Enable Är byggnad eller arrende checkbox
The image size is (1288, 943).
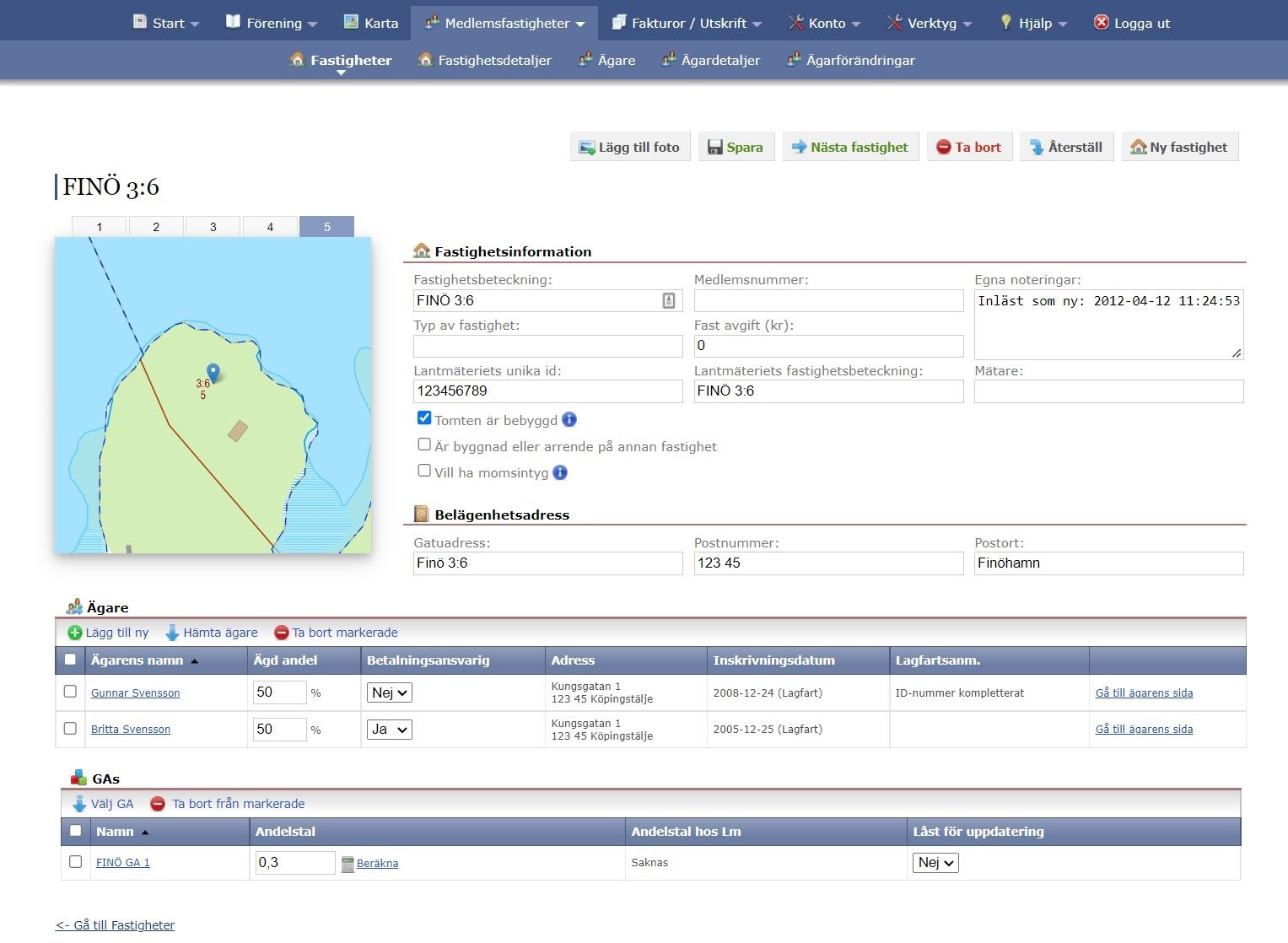(424, 445)
